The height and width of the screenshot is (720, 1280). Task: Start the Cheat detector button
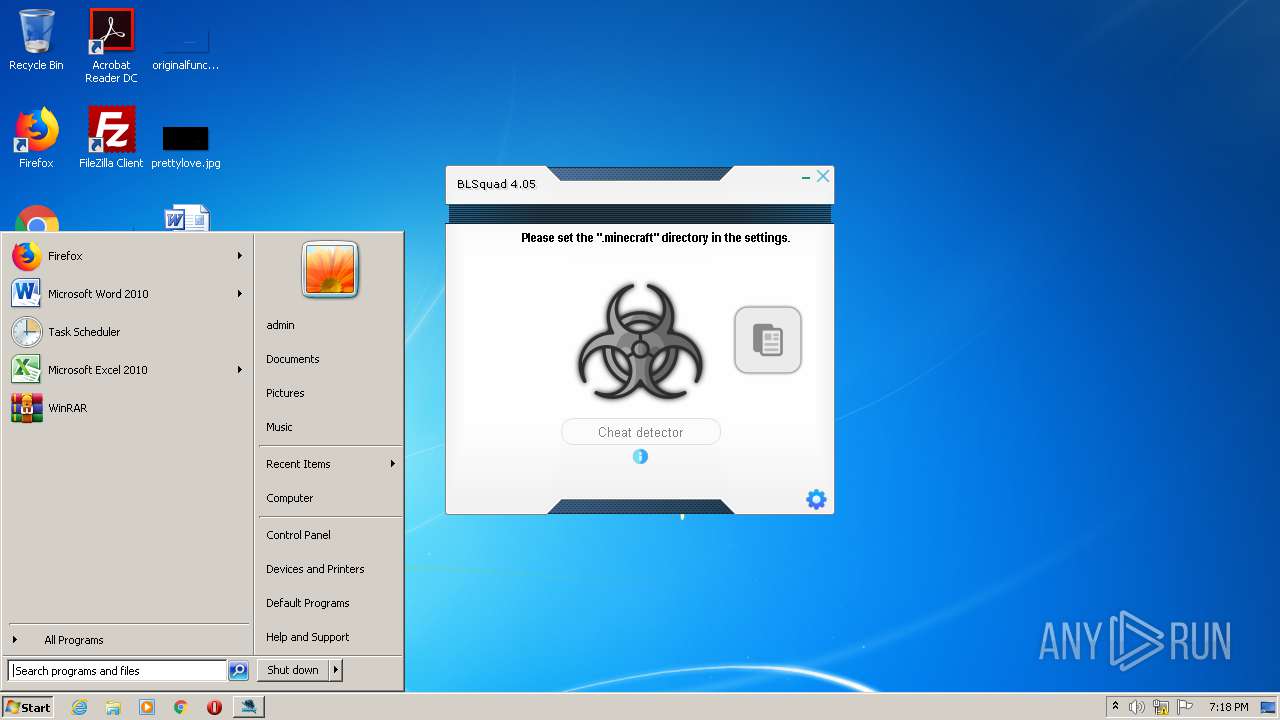coord(640,432)
